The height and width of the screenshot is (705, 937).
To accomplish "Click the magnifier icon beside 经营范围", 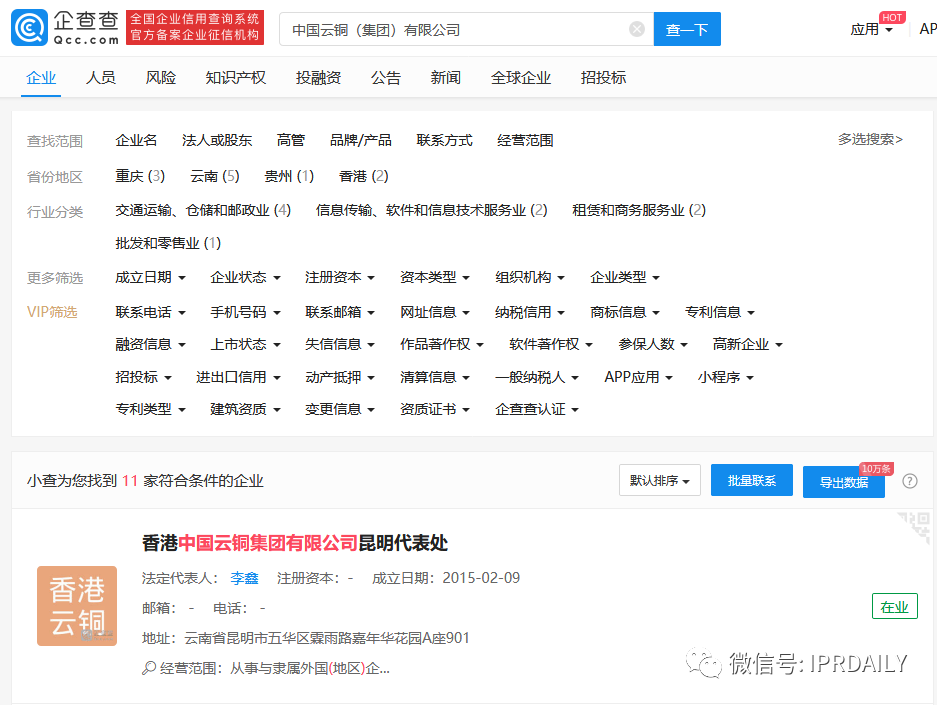I will point(149,668).
